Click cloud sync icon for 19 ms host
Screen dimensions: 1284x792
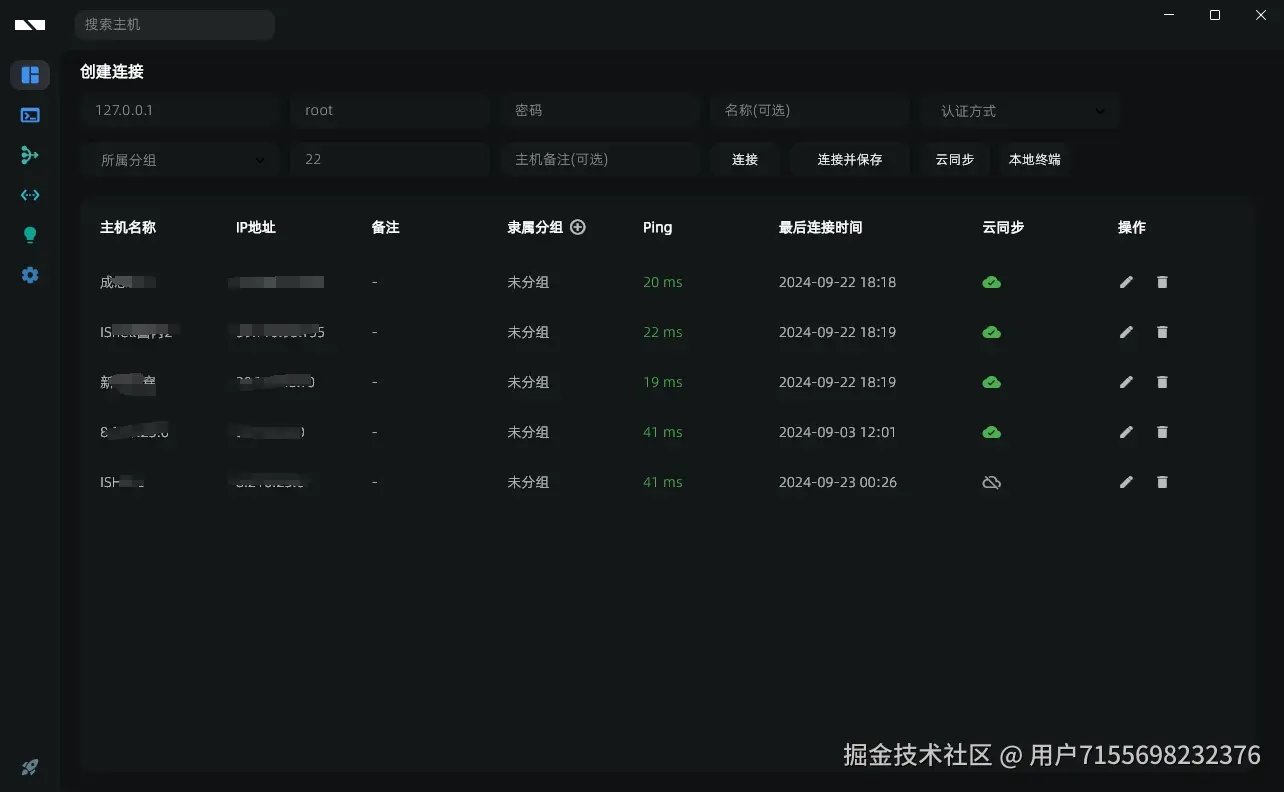tap(992, 383)
